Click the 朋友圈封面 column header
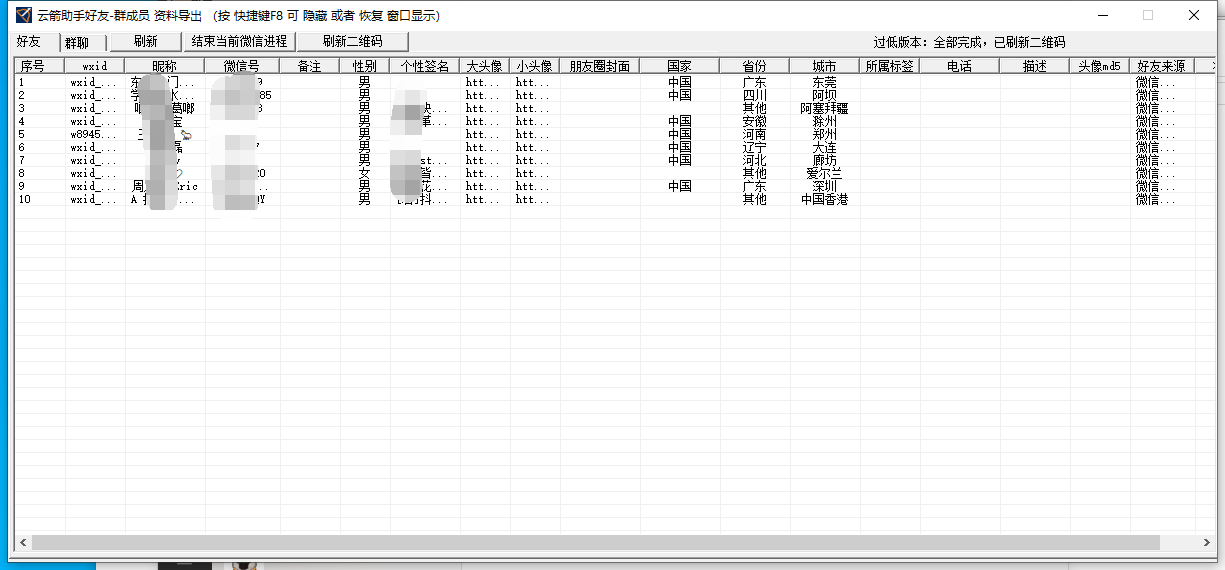This screenshot has height=570, width=1225. coord(600,66)
